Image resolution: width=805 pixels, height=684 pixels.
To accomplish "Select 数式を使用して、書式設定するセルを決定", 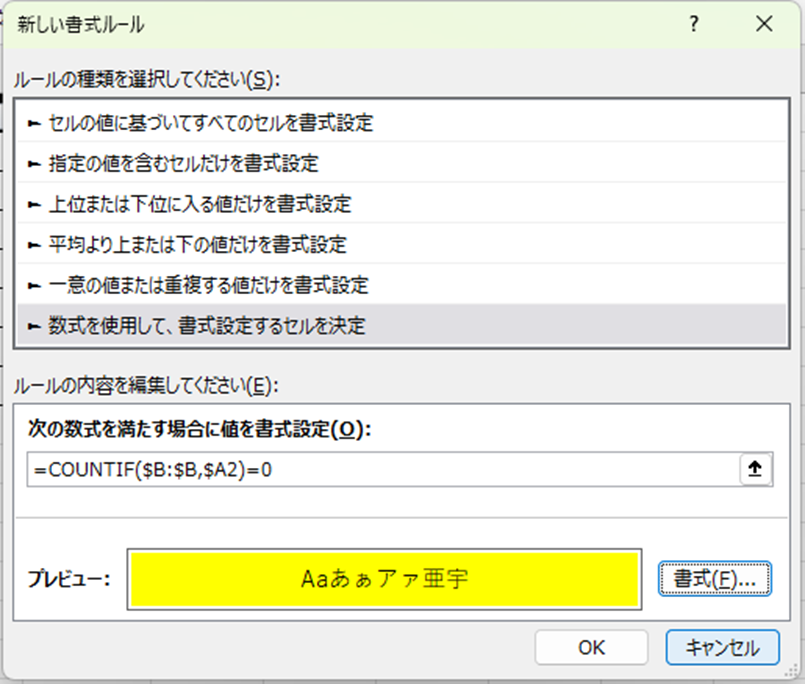I will point(207,326).
